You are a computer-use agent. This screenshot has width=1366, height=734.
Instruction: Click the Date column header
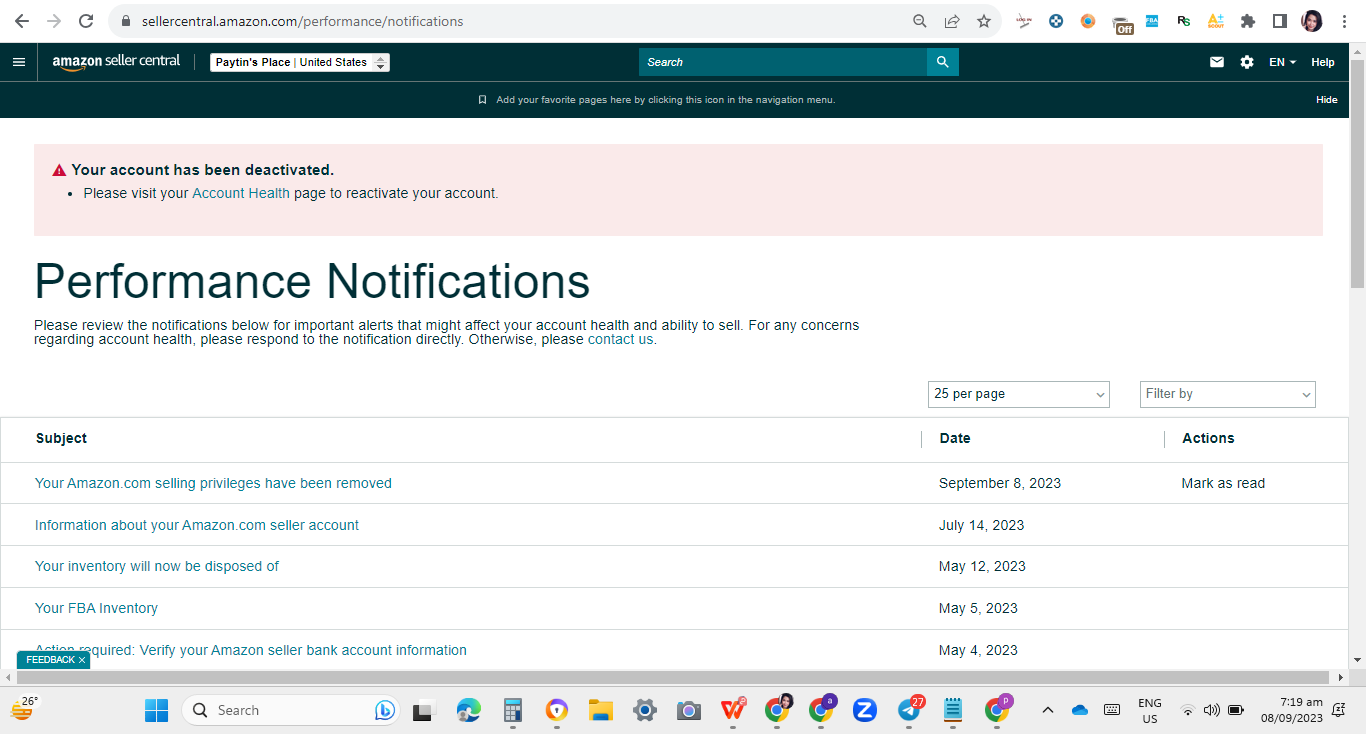(x=955, y=438)
